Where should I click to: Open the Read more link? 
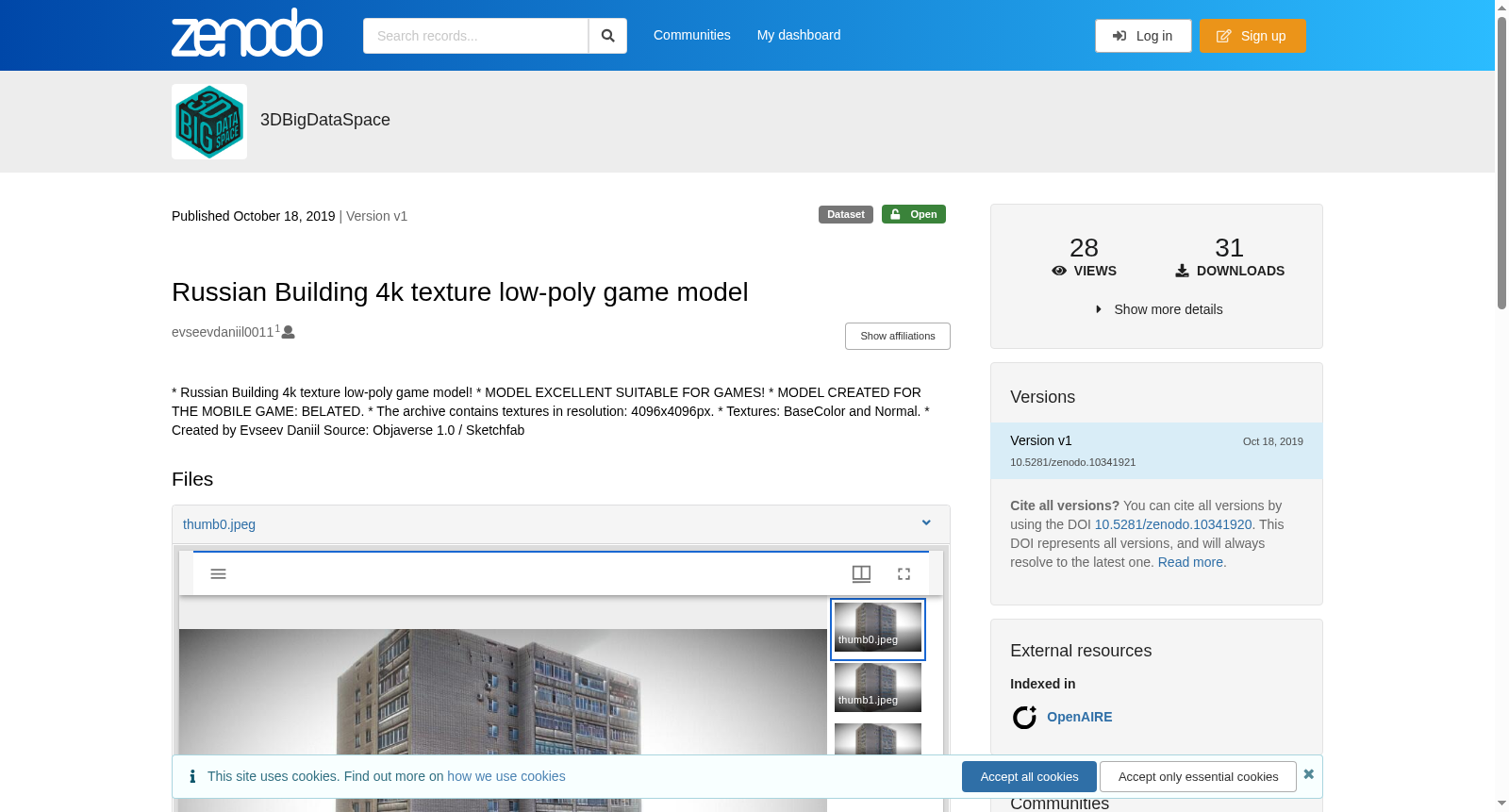1192,562
